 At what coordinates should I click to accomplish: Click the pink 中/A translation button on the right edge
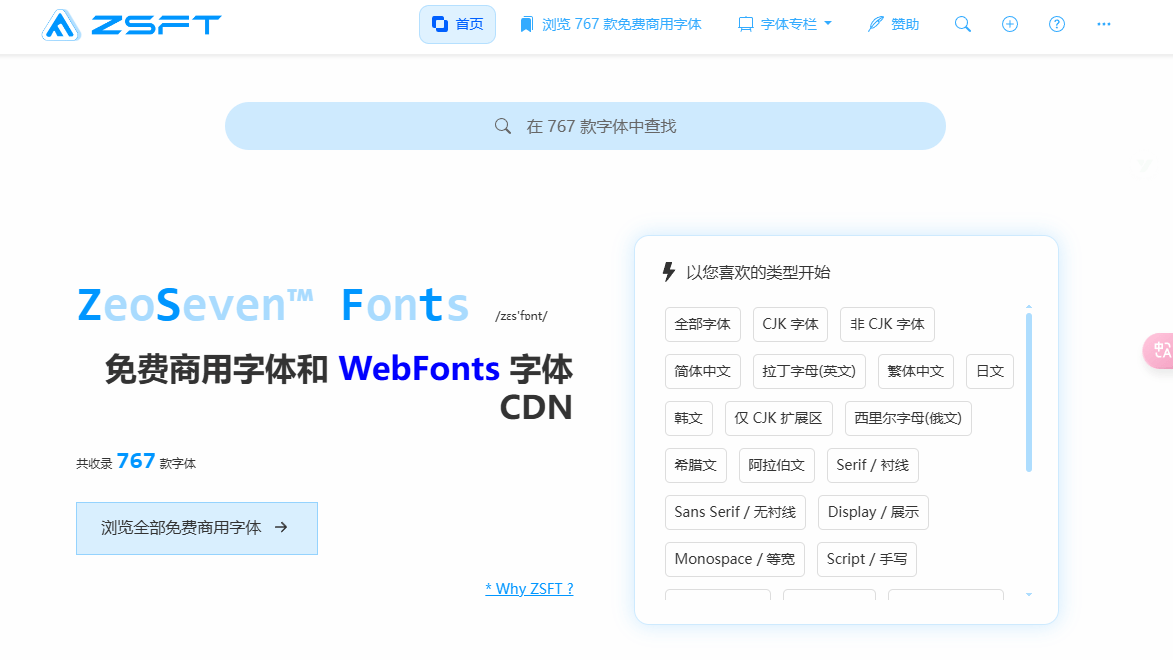point(1163,351)
